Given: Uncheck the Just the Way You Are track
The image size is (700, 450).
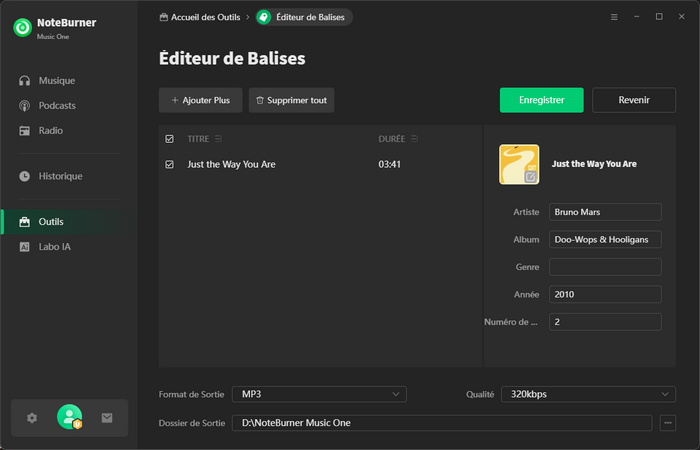Looking at the screenshot, I should 169,164.
